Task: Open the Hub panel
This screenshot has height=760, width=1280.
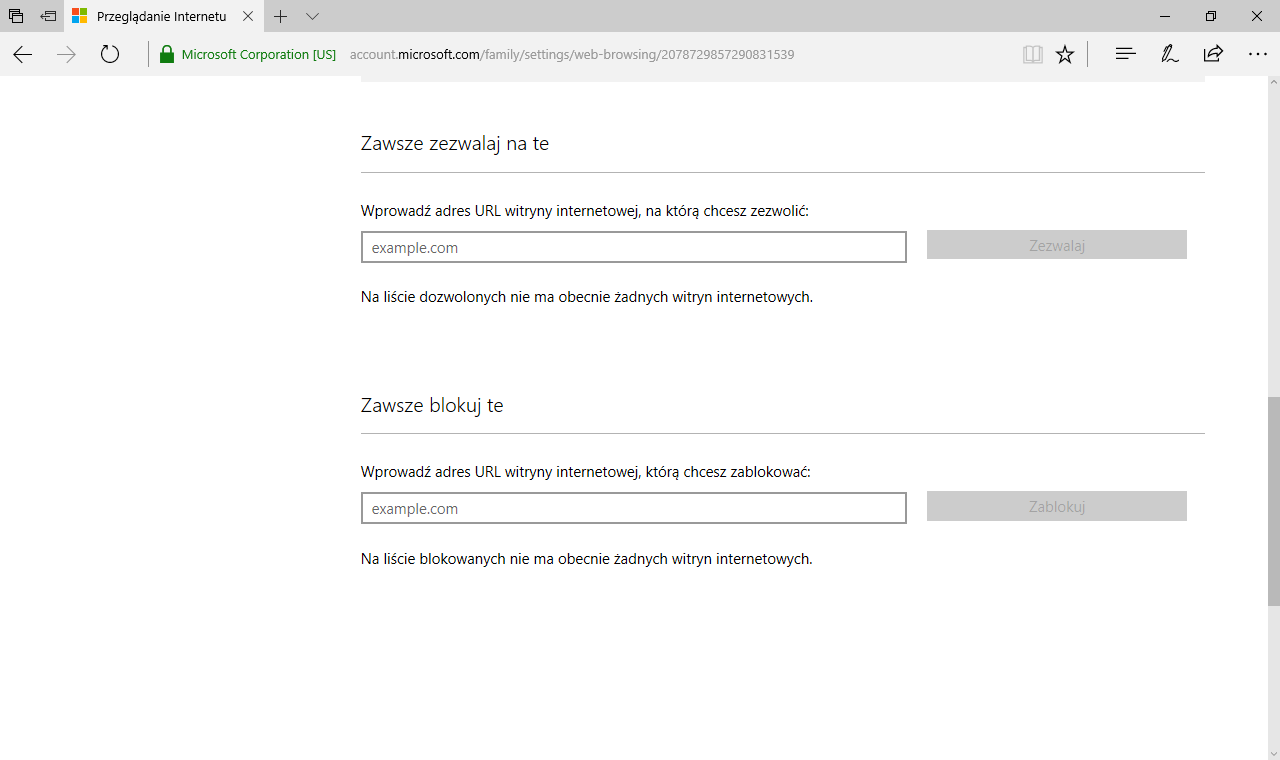Action: point(1125,55)
